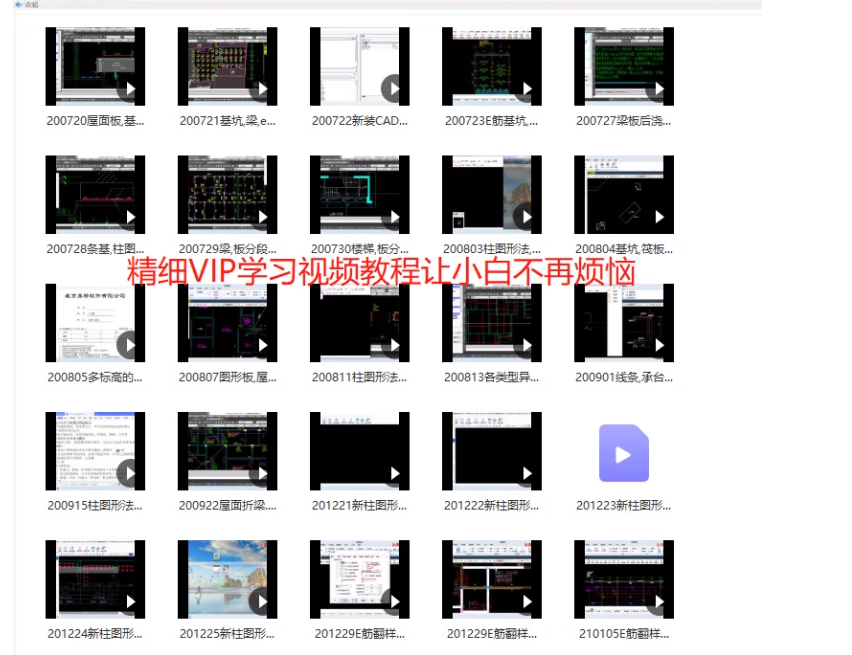
Task: Click play icon on 200805多标高的 video
Action: (128, 344)
